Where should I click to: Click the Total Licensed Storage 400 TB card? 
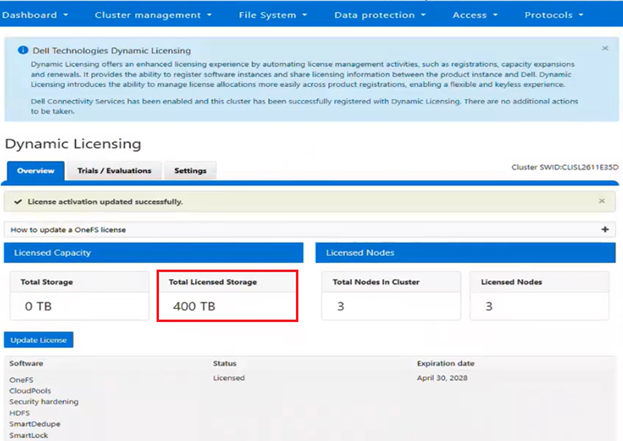(x=227, y=296)
